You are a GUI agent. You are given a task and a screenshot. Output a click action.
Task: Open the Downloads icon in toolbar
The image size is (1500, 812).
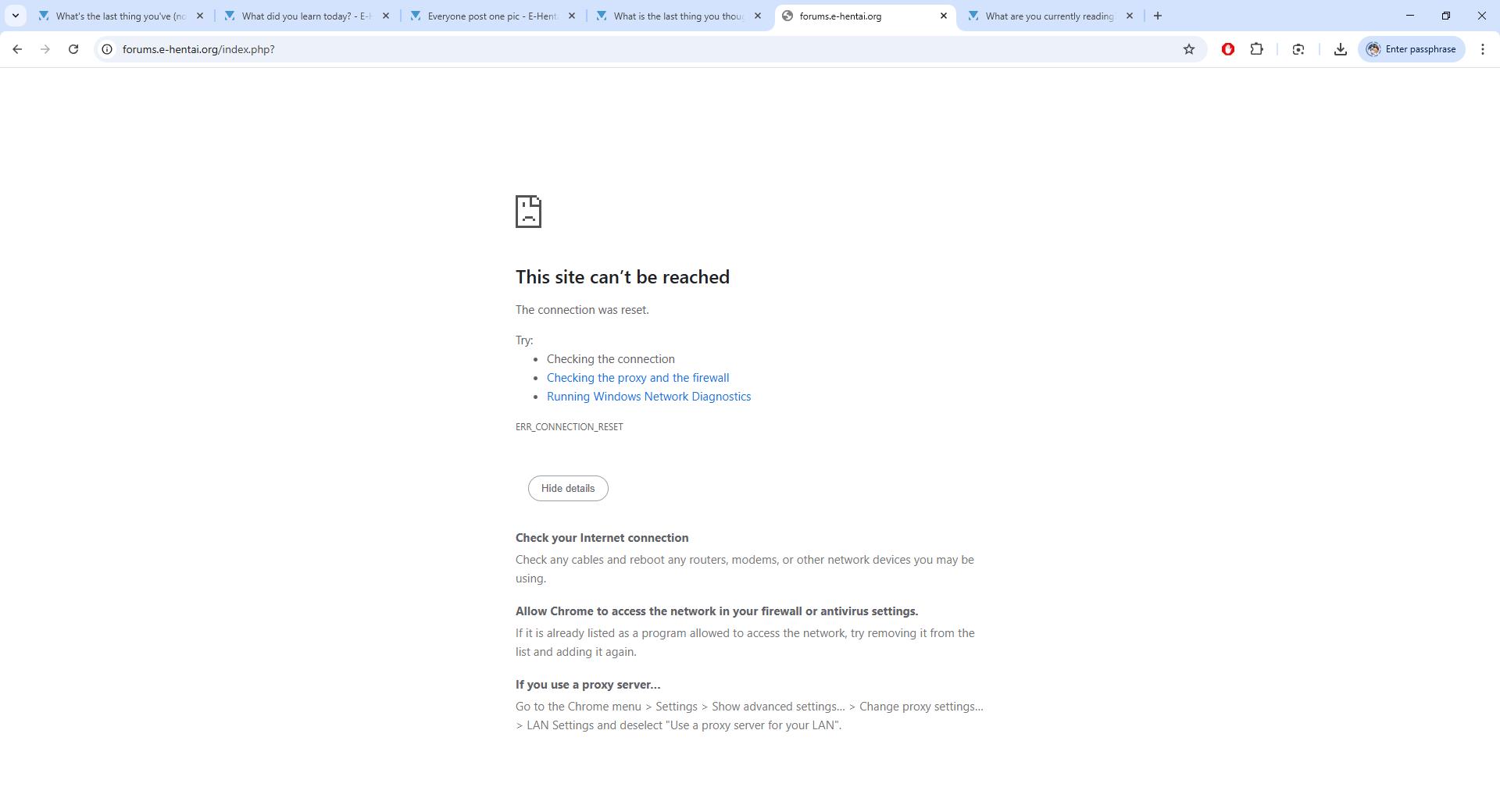pyautogui.click(x=1340, y=49)
